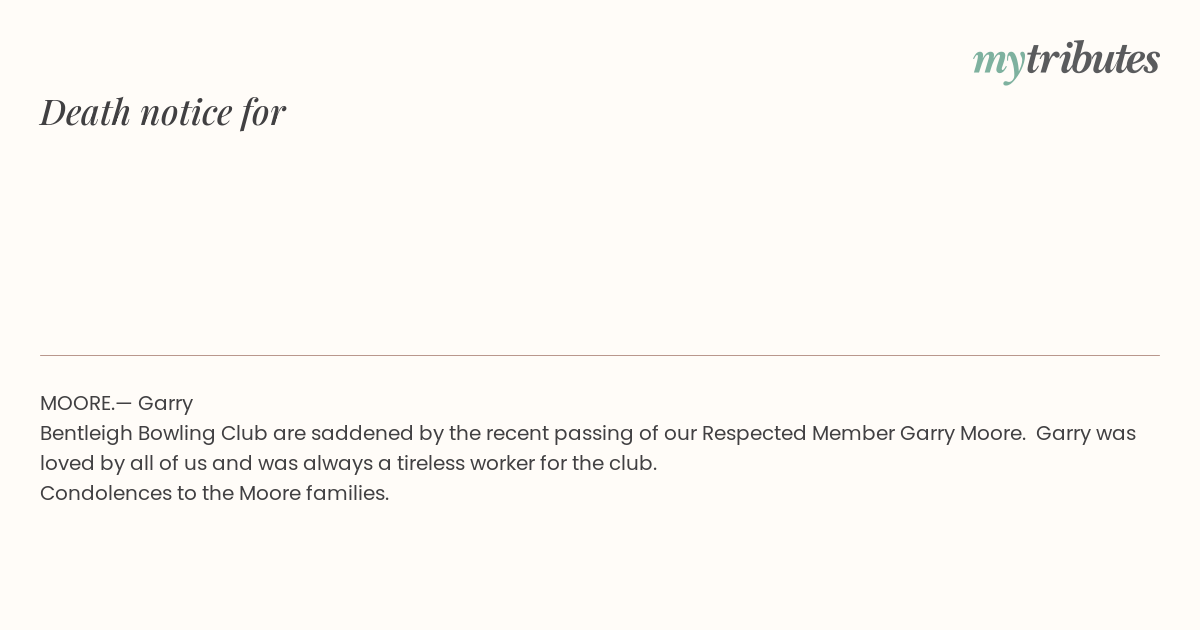Click the green "my" part of the logo
The width and height of the screenshot is (1200, 630).
pos(998,63)
